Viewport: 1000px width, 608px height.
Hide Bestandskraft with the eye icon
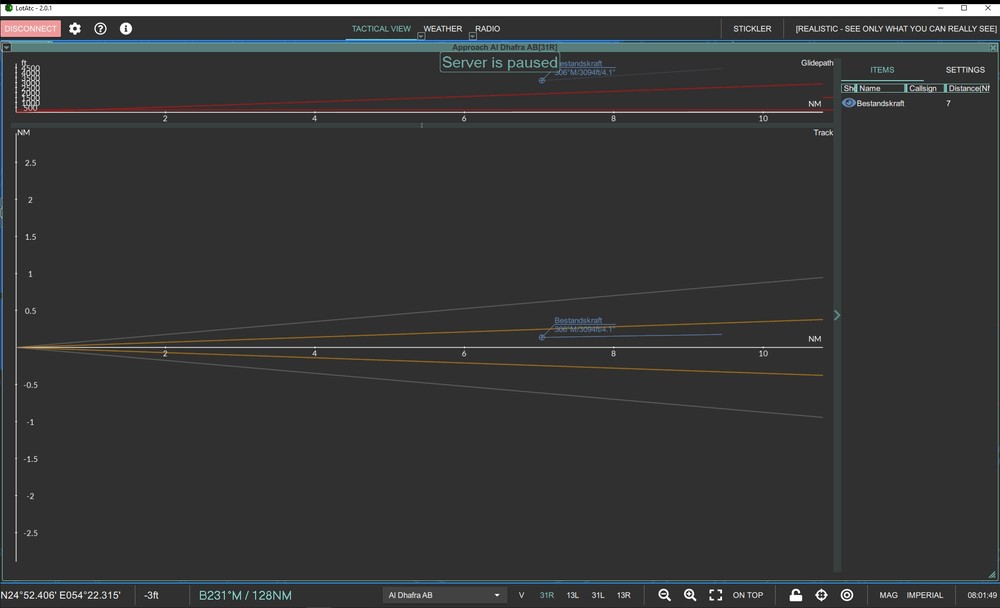[848, 103]
